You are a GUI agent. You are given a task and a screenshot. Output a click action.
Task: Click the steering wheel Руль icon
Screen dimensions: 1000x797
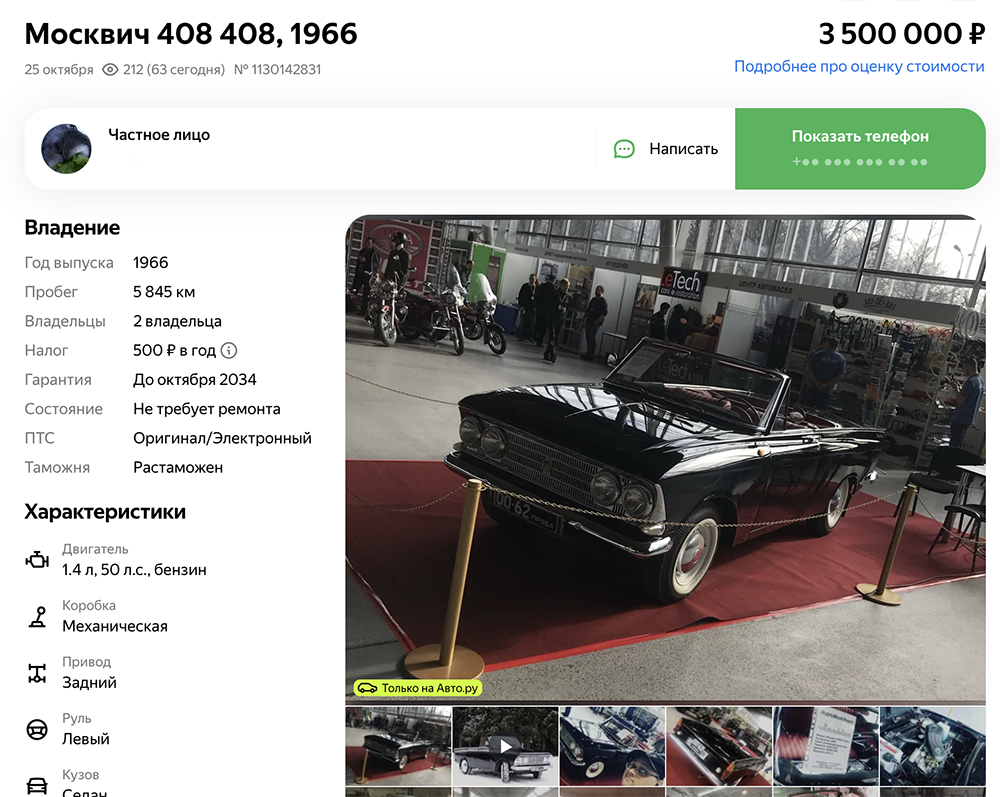point(37,729)
